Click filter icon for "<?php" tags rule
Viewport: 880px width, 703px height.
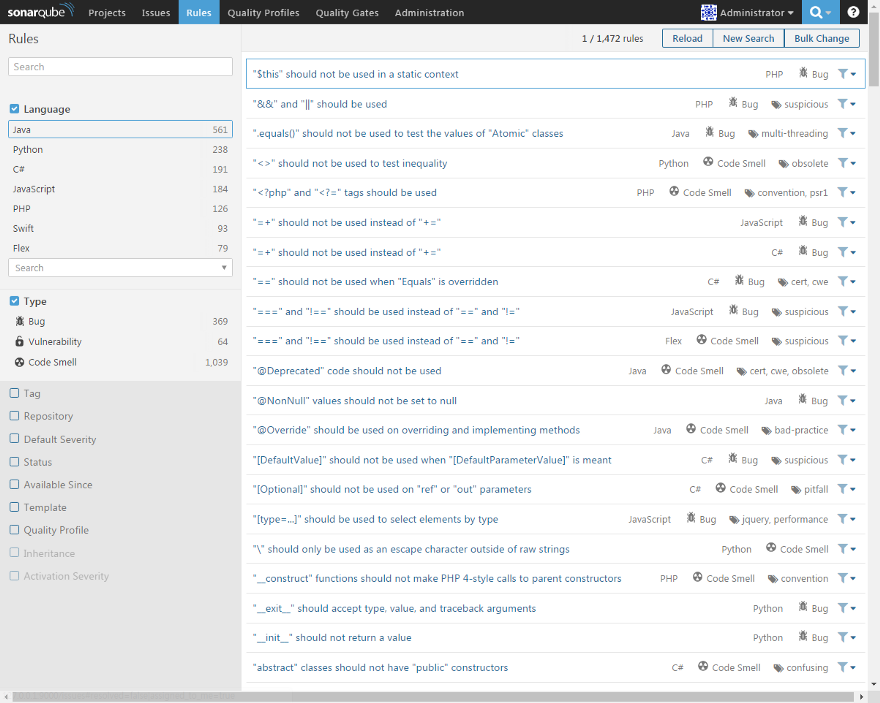click(x=842, y=192)
